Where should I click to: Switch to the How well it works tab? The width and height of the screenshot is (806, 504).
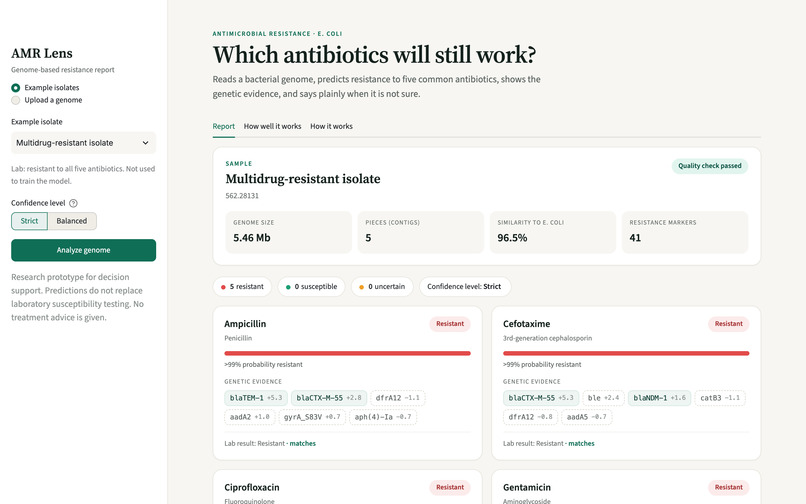pos(272,127)
